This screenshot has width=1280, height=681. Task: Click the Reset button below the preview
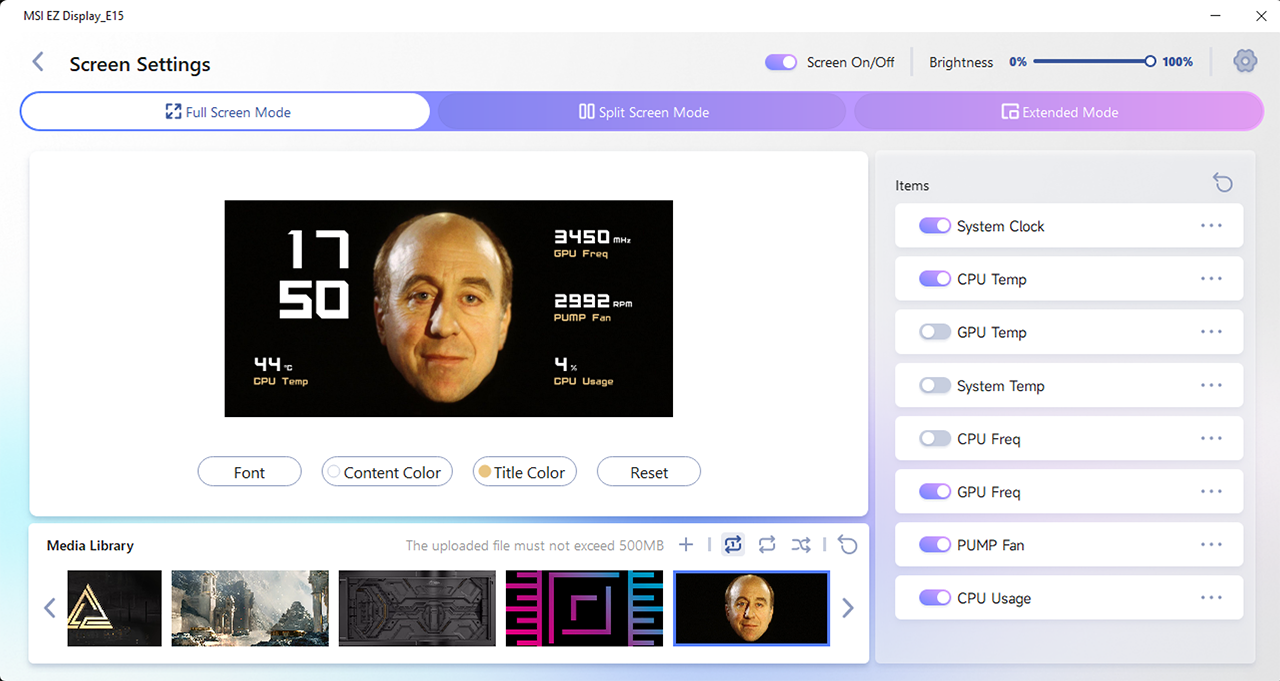pos(649,472)
